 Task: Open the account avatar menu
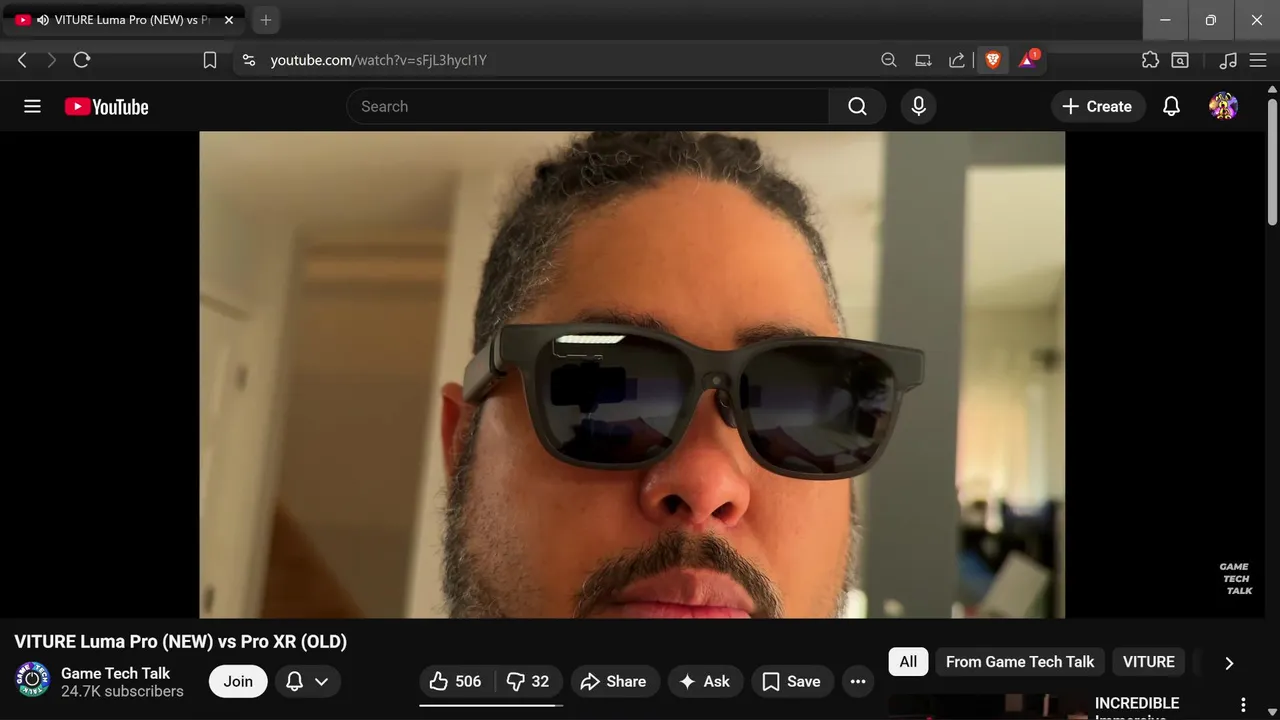pyautogui.click(x=1223, y=106)
